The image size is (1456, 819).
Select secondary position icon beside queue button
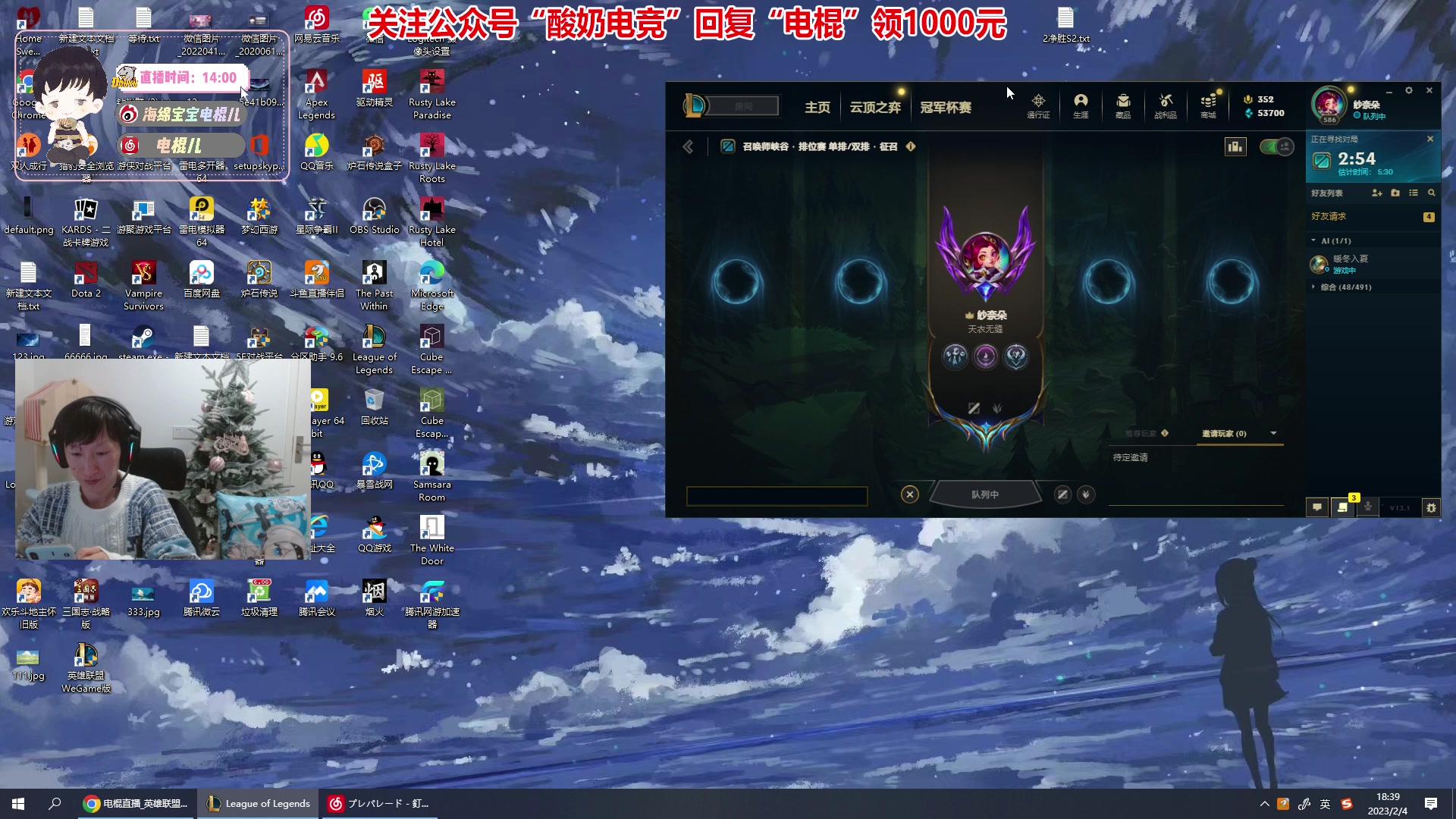point(1086,494)
